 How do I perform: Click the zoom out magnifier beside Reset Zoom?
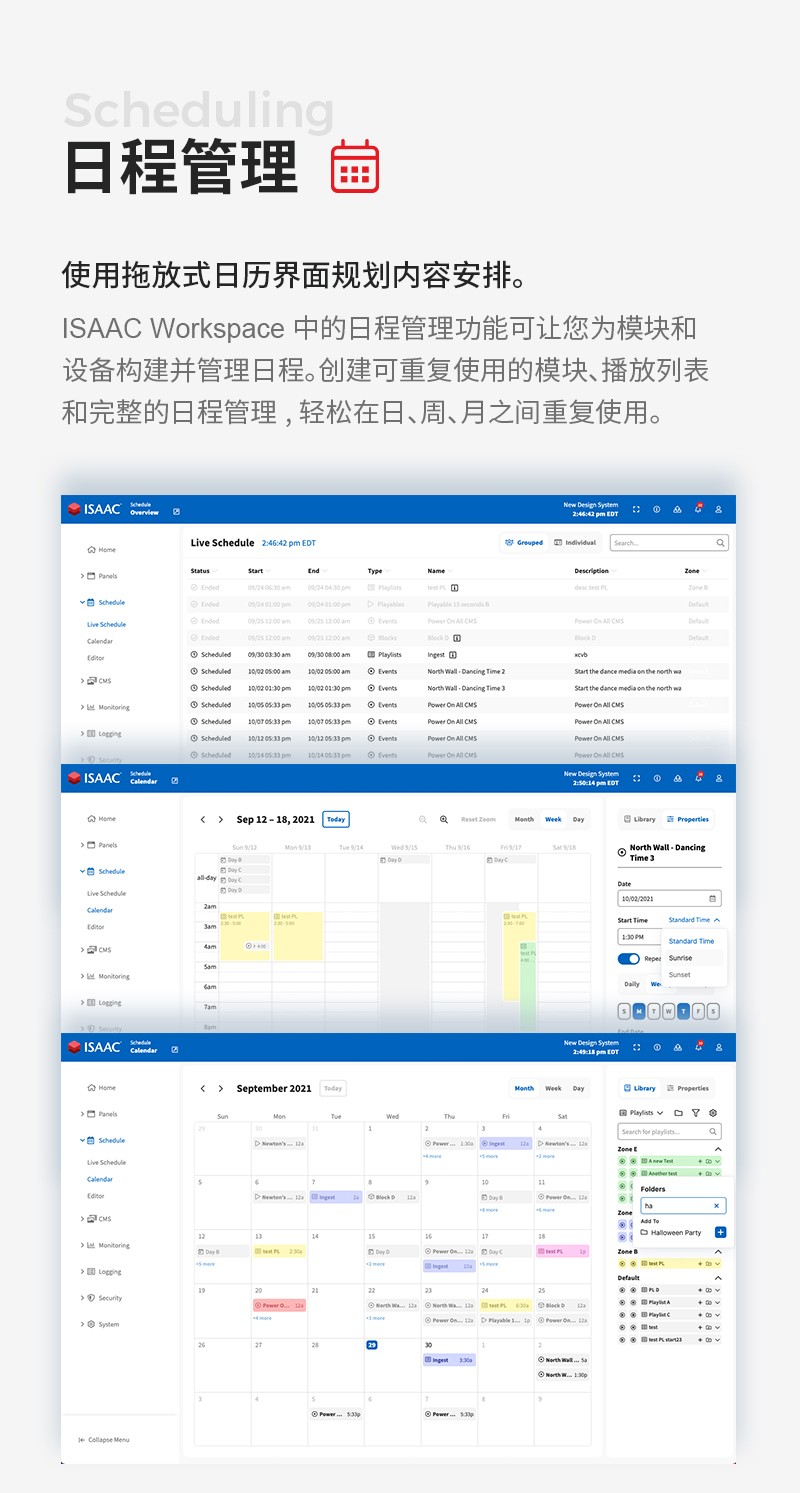tap(423, 819)
